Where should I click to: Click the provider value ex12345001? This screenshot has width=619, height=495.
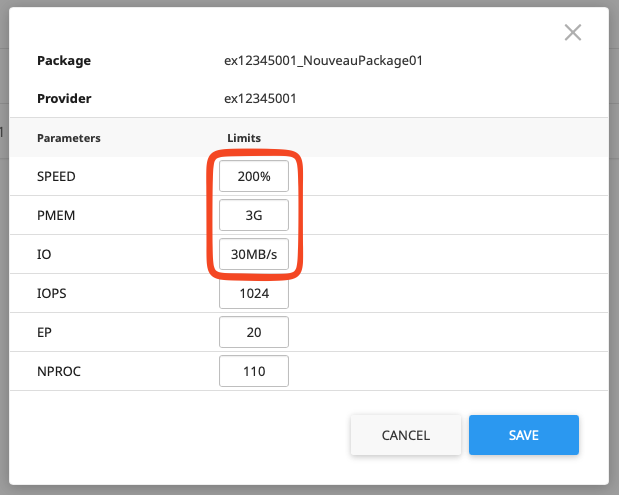click(260, 99)
